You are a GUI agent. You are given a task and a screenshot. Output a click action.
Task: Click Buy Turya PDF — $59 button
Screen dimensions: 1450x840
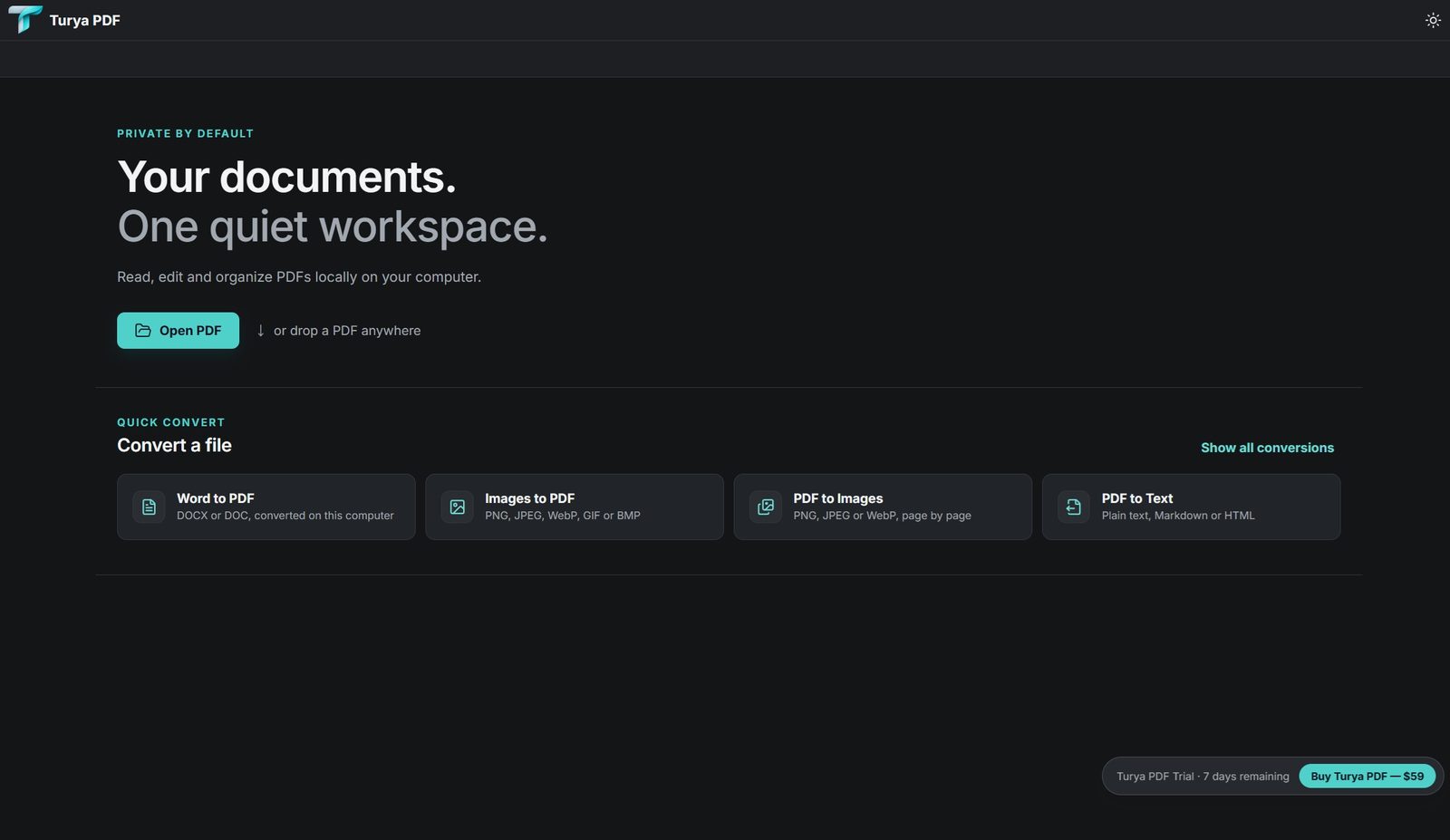(x=1367, y=777)
